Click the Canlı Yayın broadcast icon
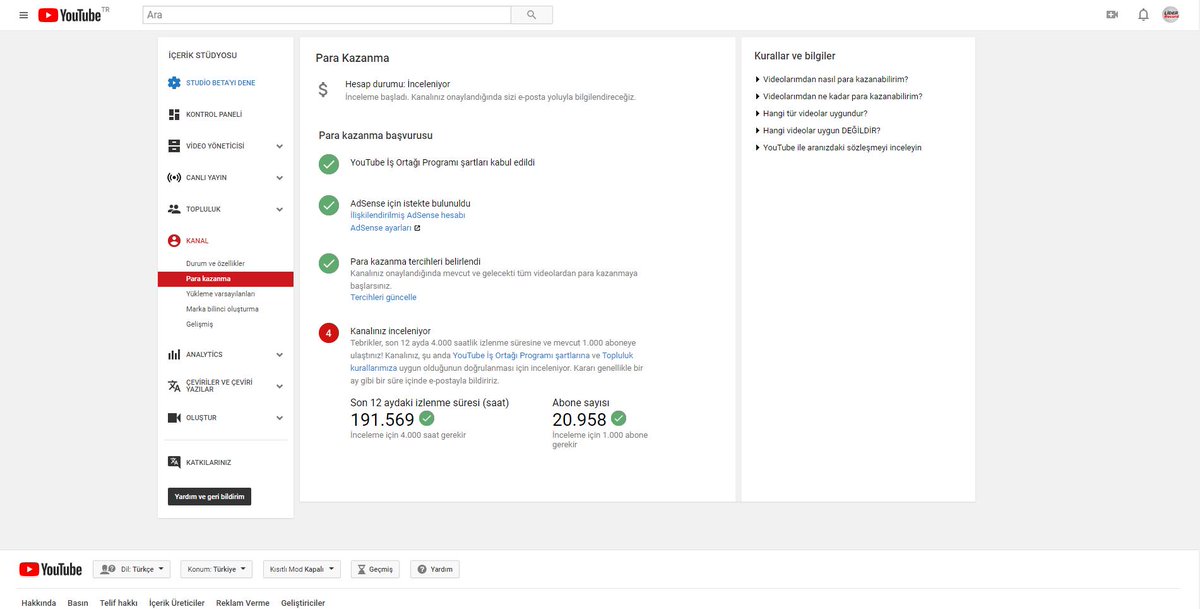This screenshot has width=1200, height=609. point(174,177)
